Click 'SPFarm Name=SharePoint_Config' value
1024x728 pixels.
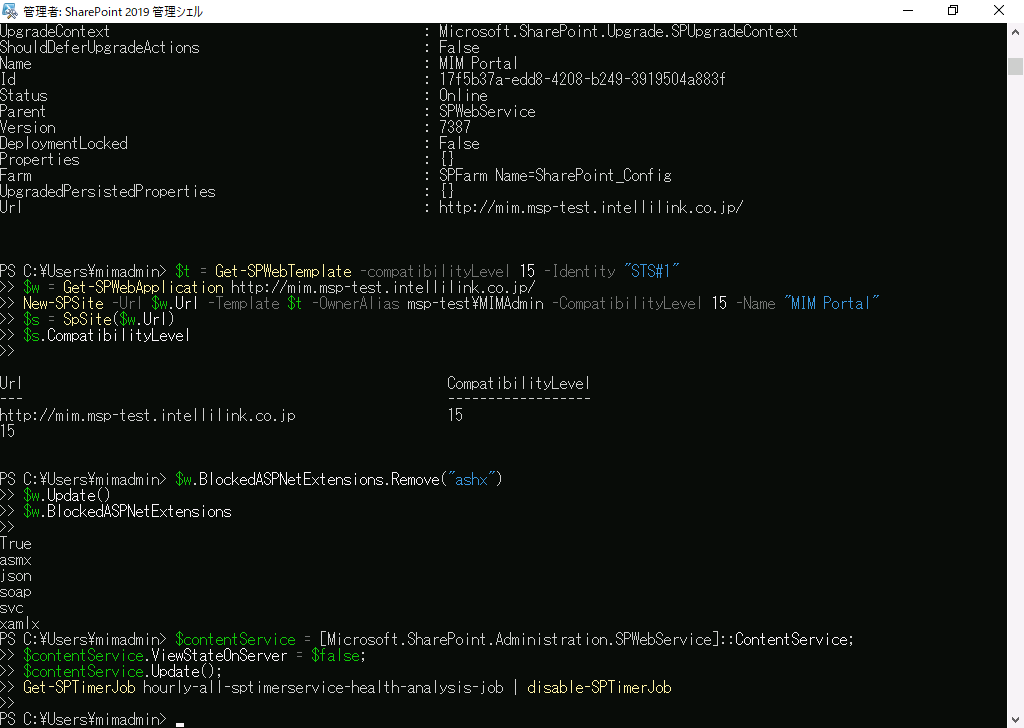pyautogui.click(x=555, y=176)
